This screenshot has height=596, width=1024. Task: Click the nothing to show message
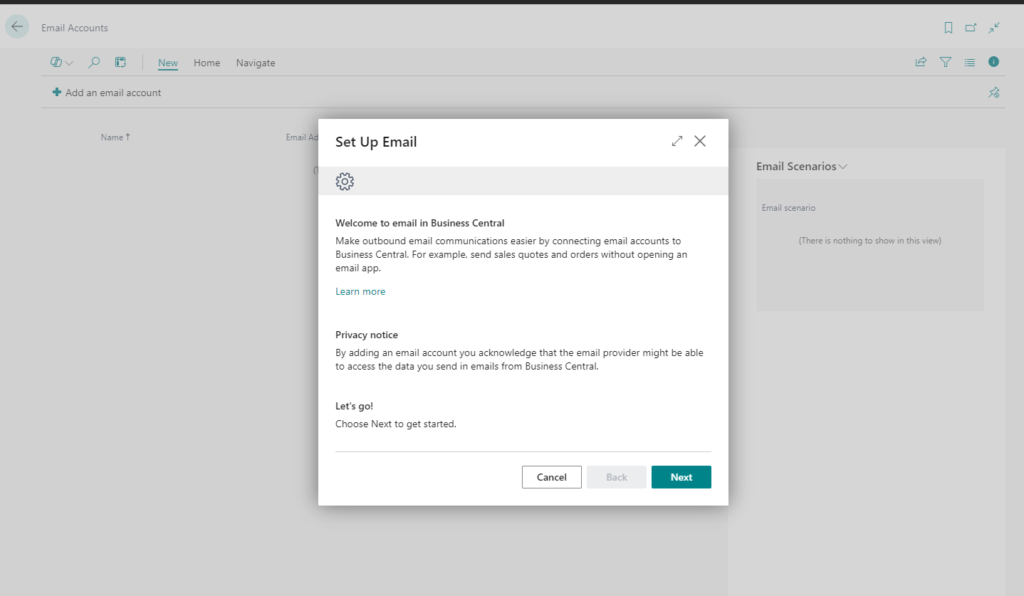(870, 240)
